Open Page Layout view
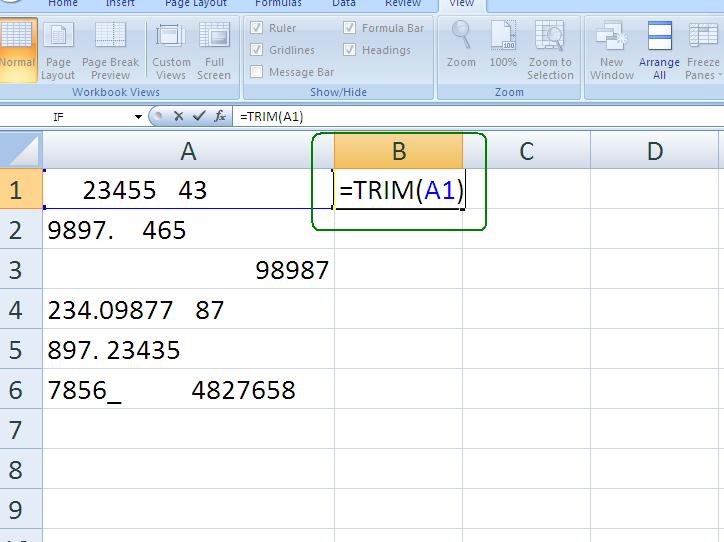 (58, 51)
